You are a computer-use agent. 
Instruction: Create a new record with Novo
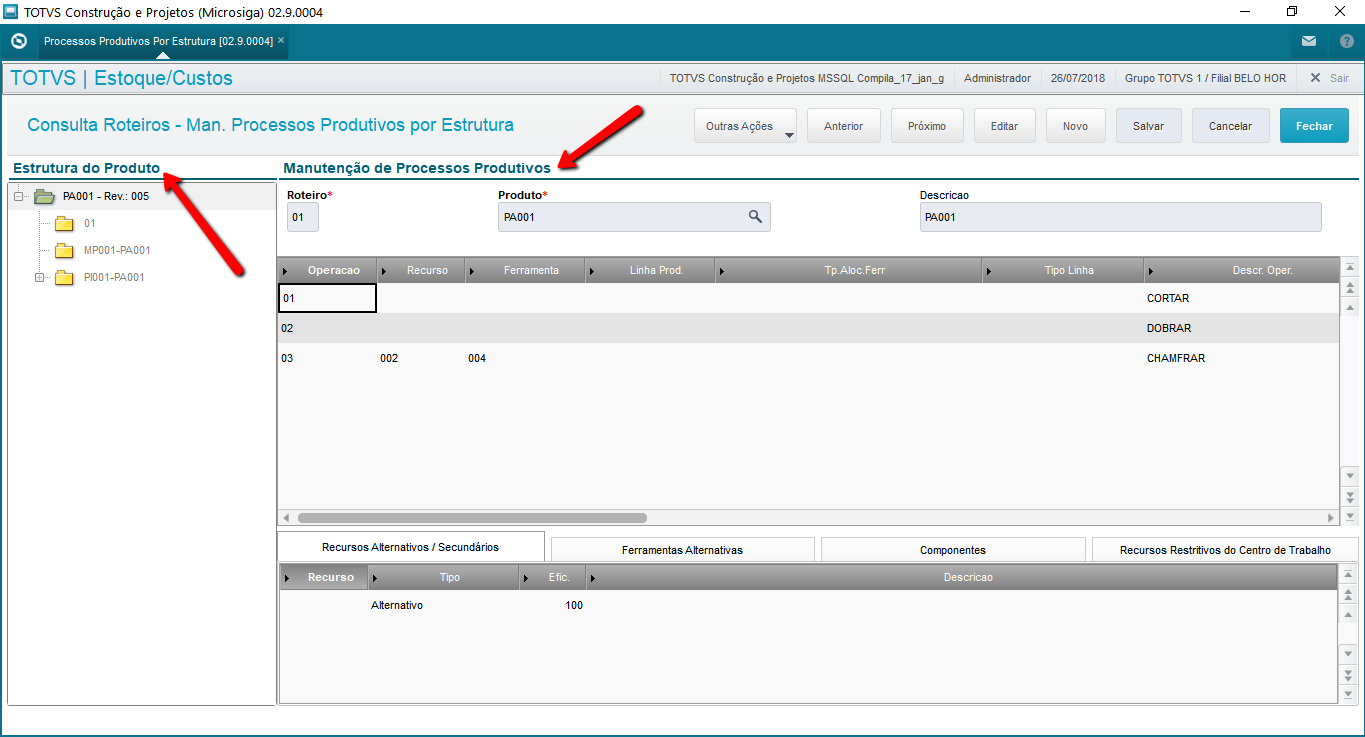[1075, 126]
